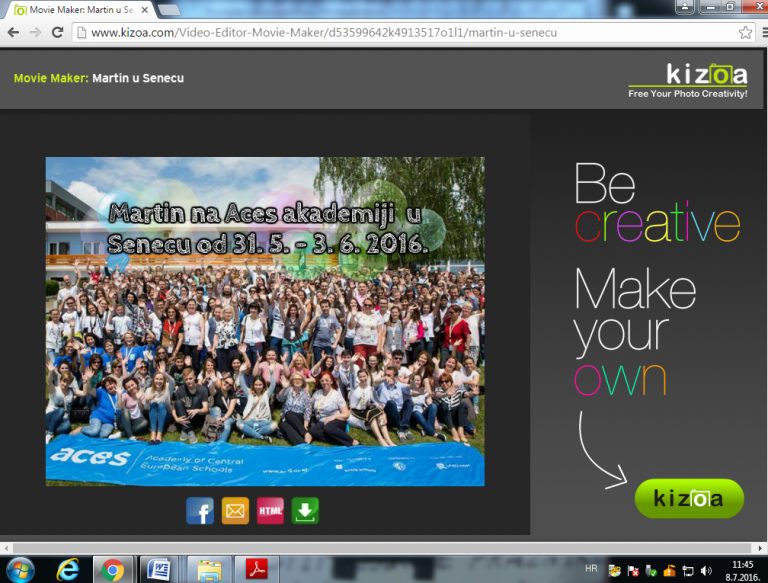Open Adobe Reader from the taskbar

click(256, 569)
